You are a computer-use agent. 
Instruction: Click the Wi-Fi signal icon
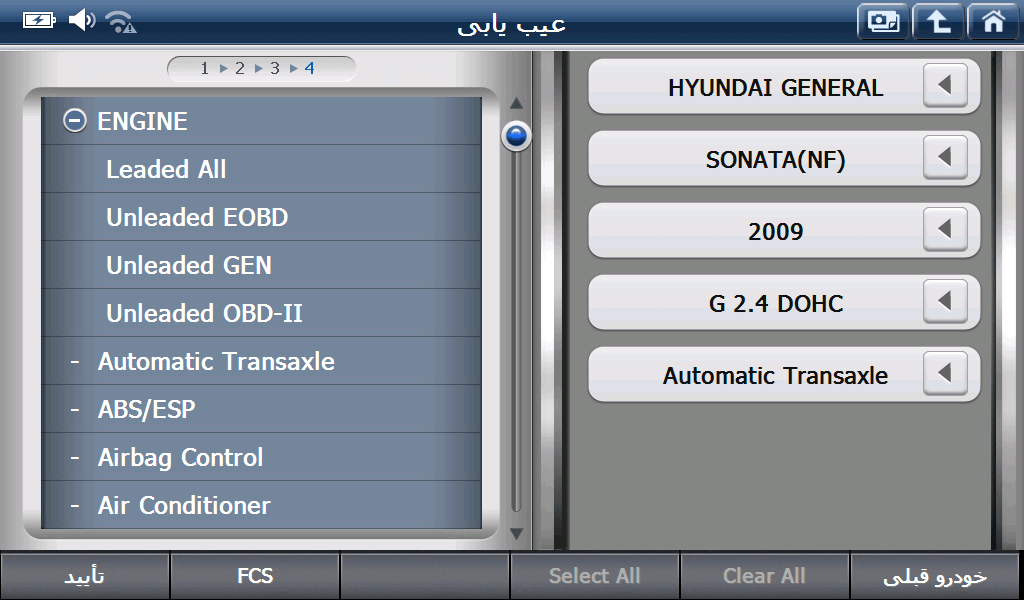pyautogui.click(x=121, y=21)
